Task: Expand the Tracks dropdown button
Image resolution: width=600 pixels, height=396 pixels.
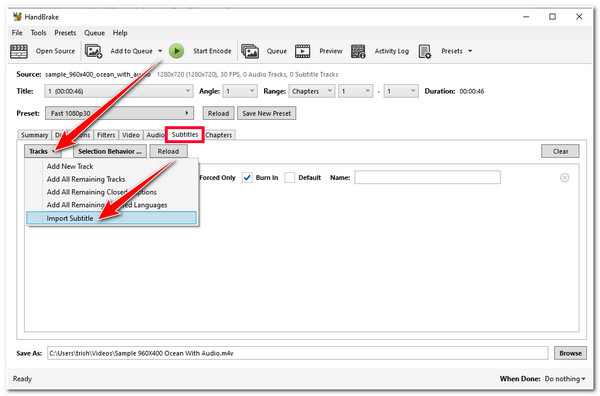Action: point(43,152)
